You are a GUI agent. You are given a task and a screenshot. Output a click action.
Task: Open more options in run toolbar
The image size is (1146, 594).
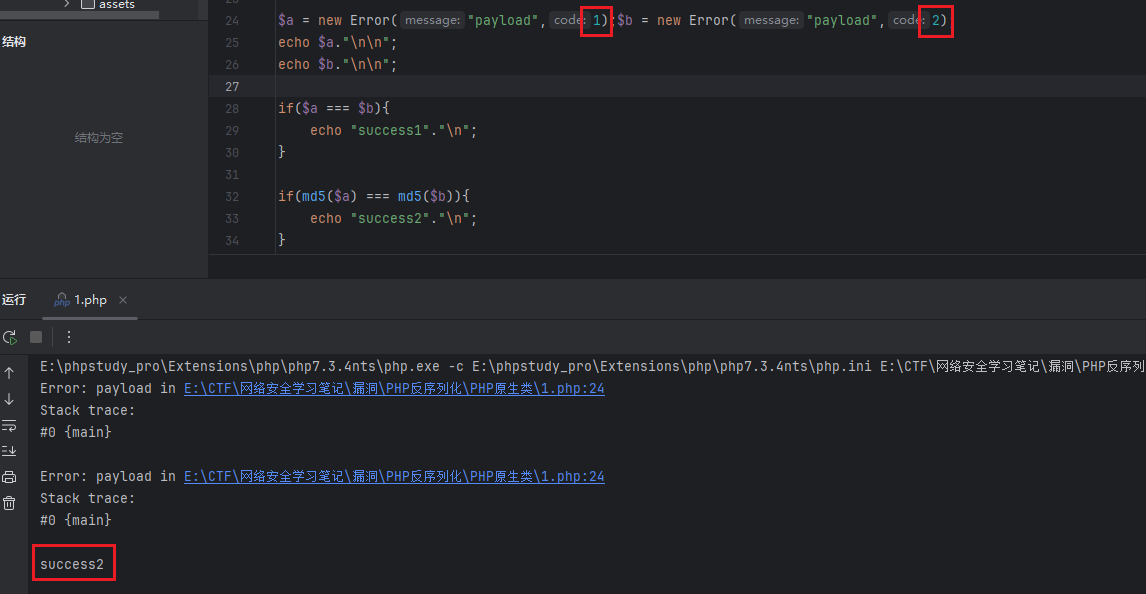pos(69,337)
